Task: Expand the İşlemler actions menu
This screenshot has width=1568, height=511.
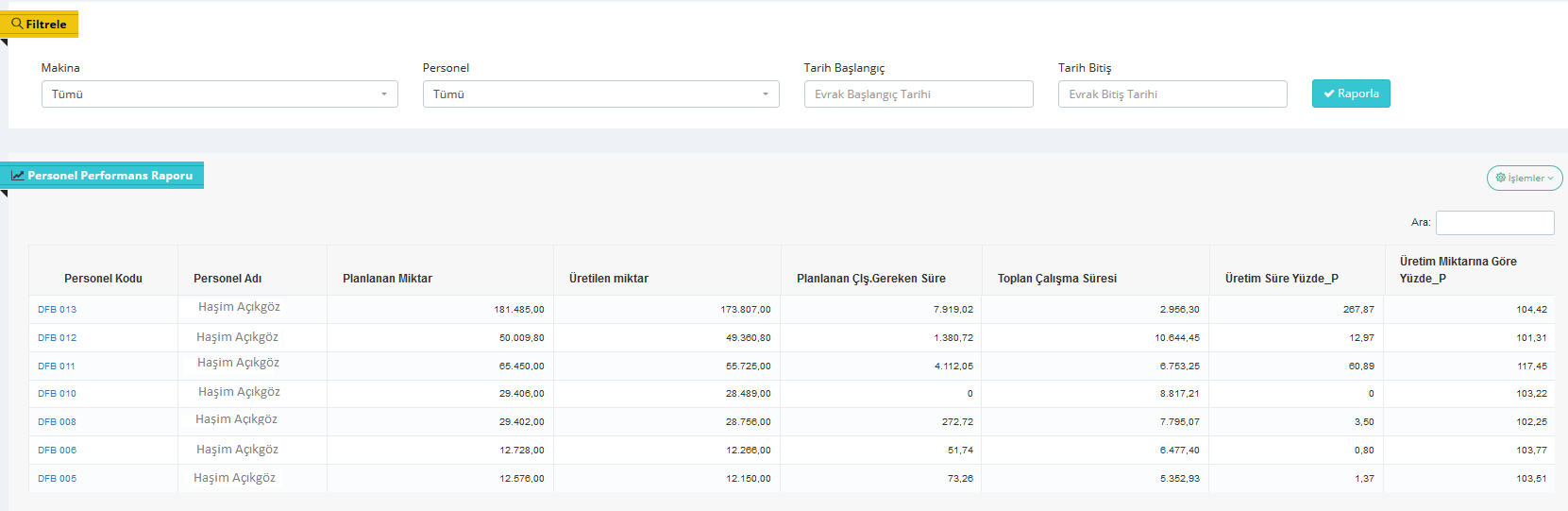Action: point(1524,178)
